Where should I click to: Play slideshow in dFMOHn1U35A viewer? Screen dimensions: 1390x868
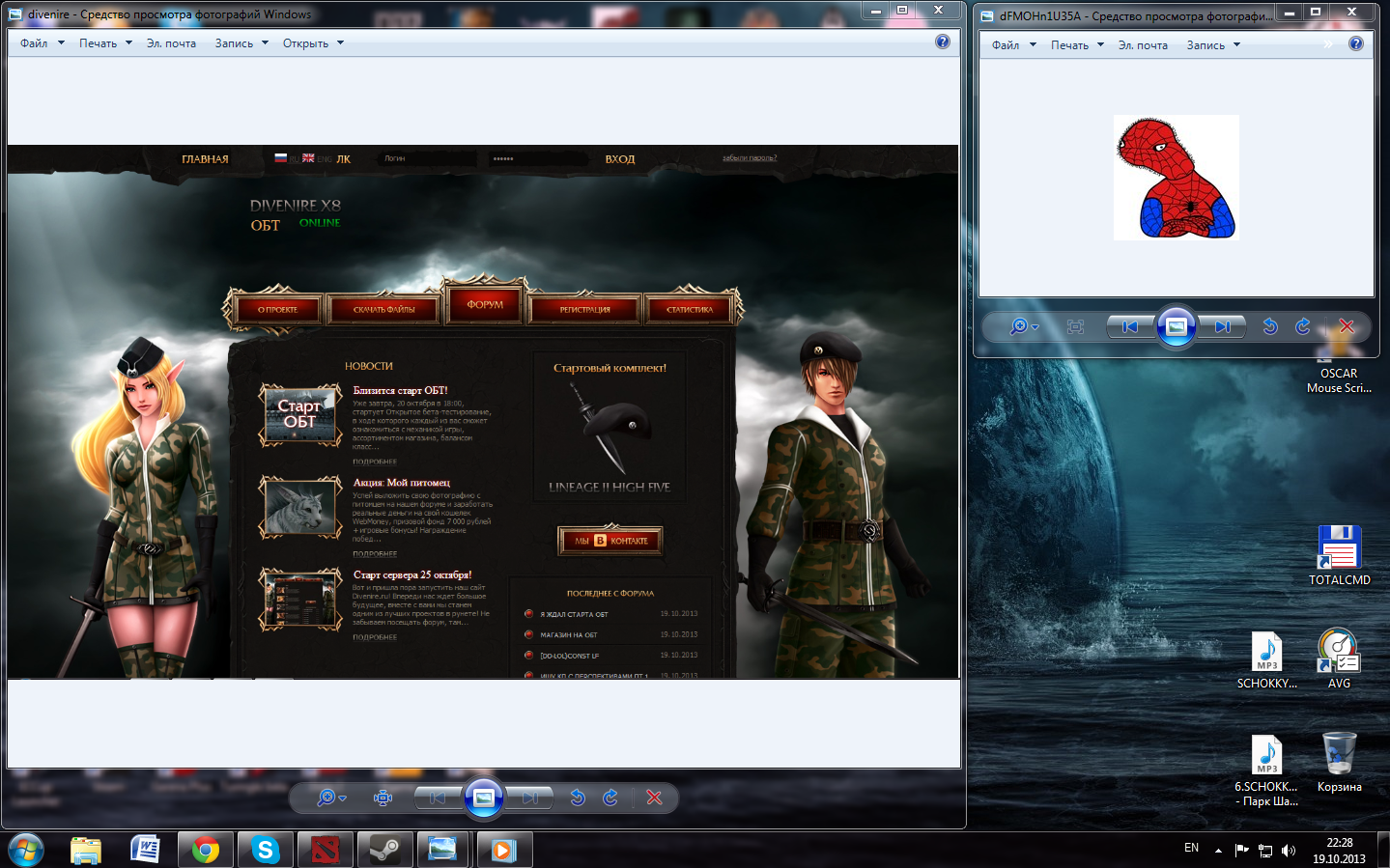(1177, 326)
